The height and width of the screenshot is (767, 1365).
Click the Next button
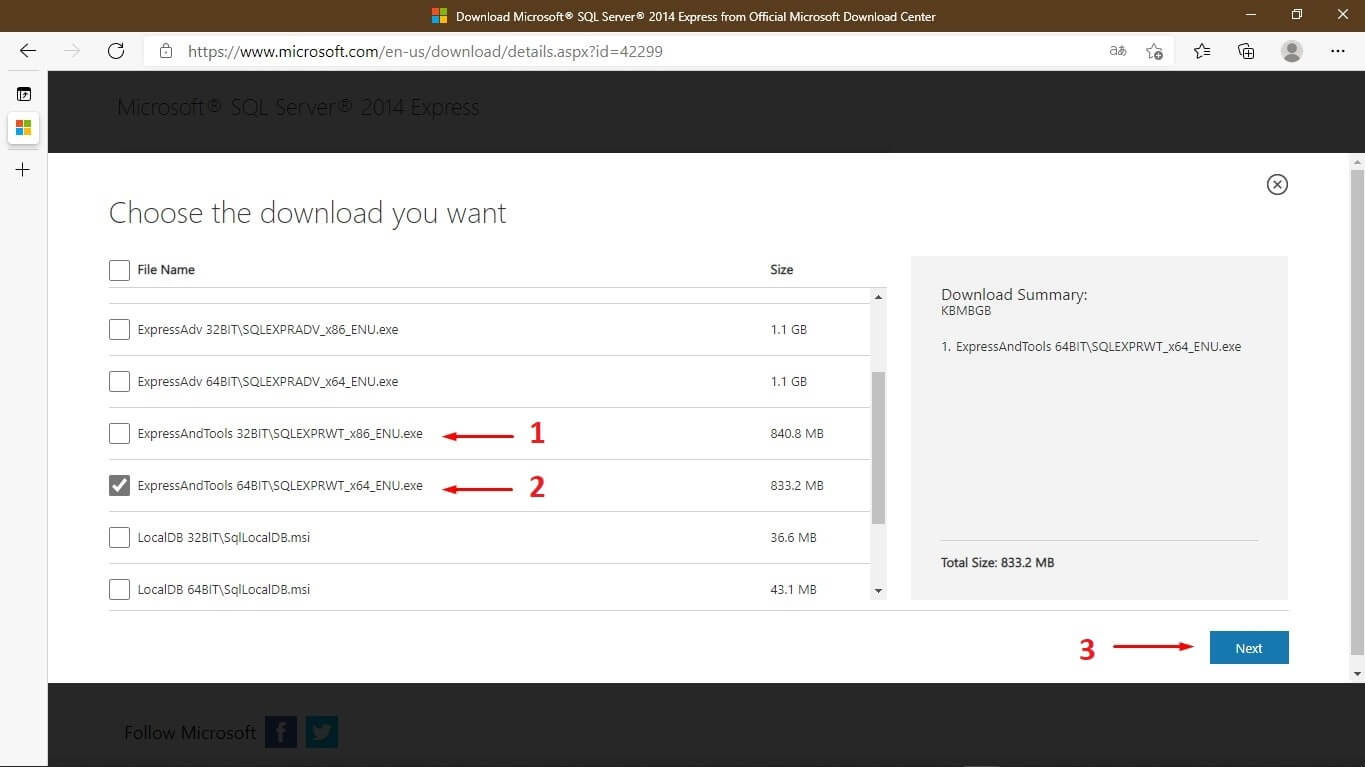tap(1249, 648)
